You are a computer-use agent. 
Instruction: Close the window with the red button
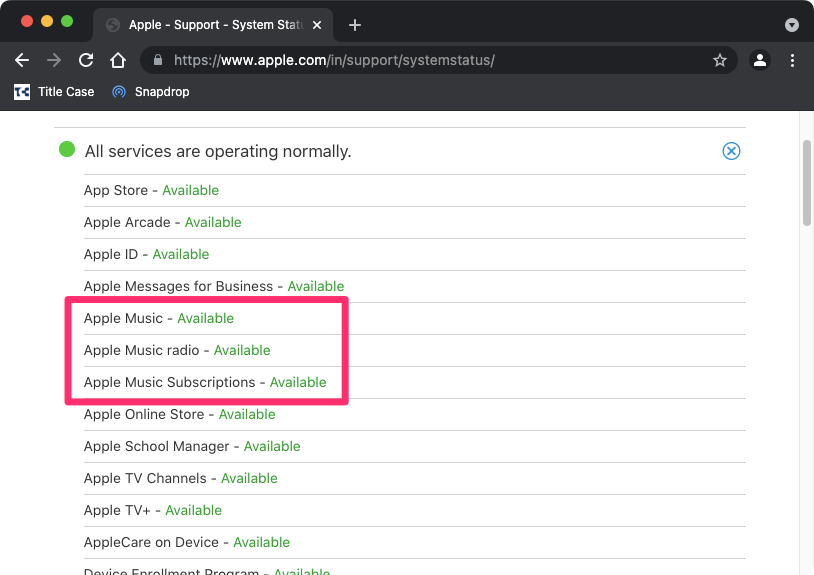click(27, 21)
